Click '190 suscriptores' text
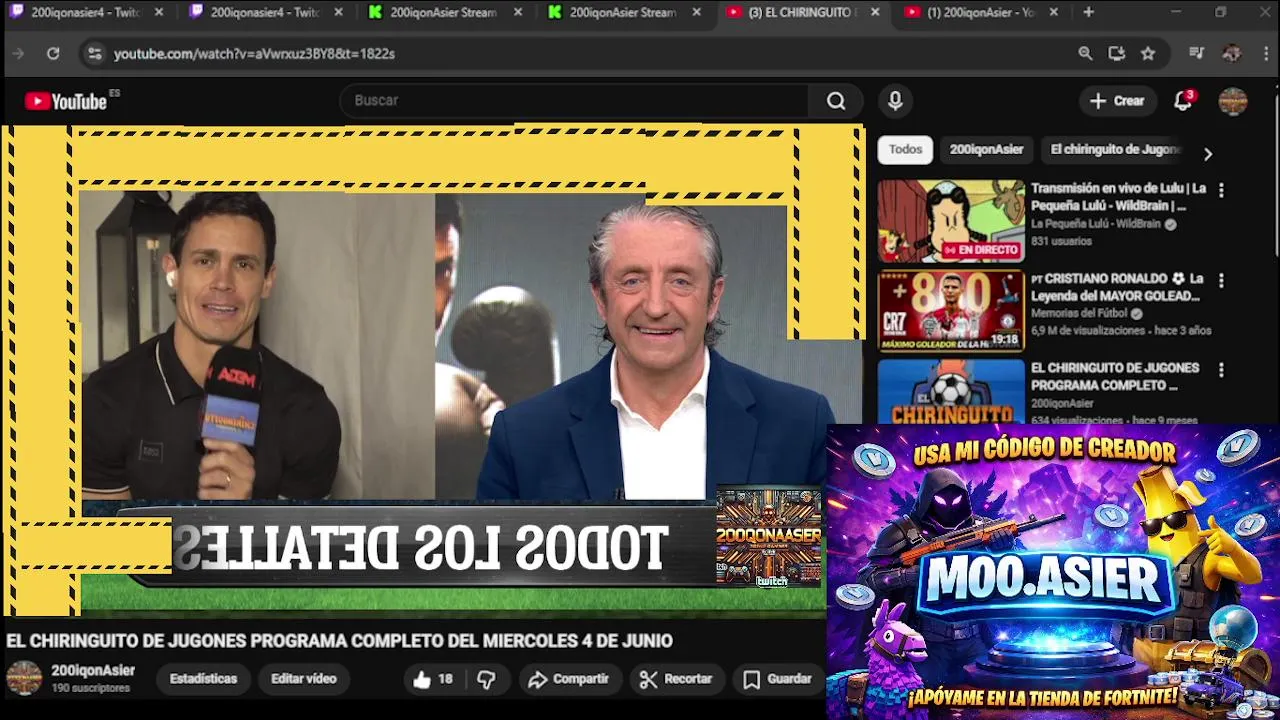 (x=91, y=688)
